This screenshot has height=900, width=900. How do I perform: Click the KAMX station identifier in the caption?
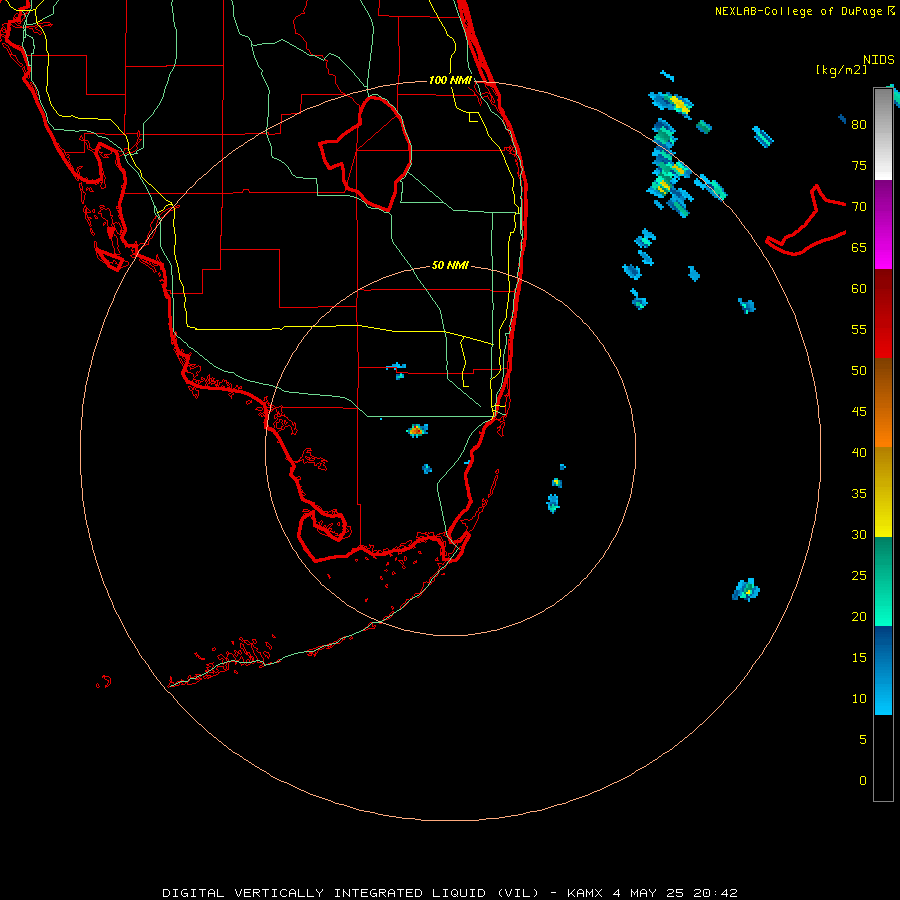[584, 893]
